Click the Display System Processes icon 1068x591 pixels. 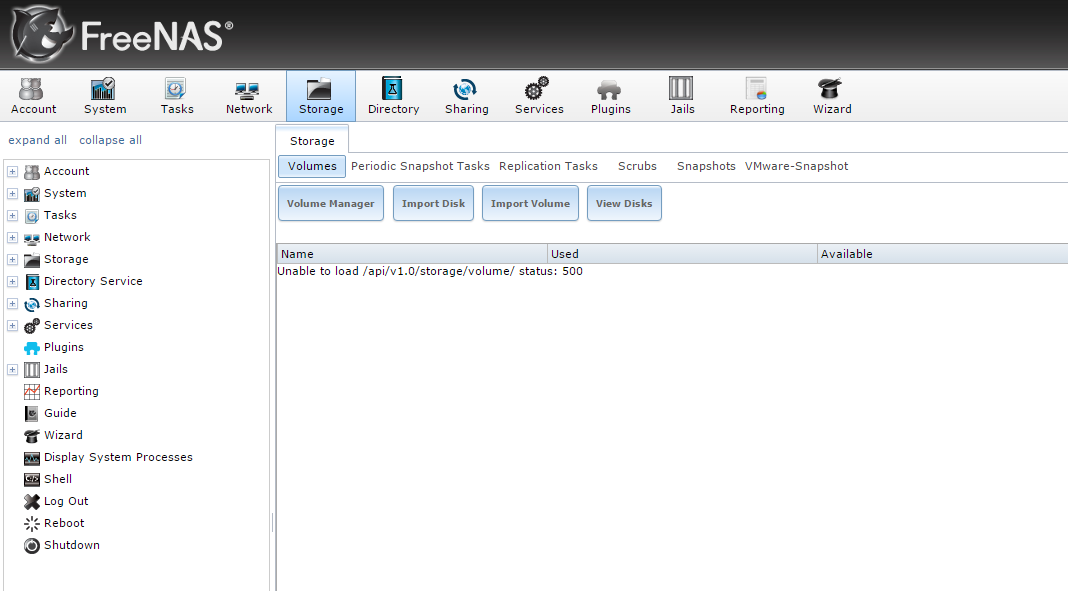point(32,458)
